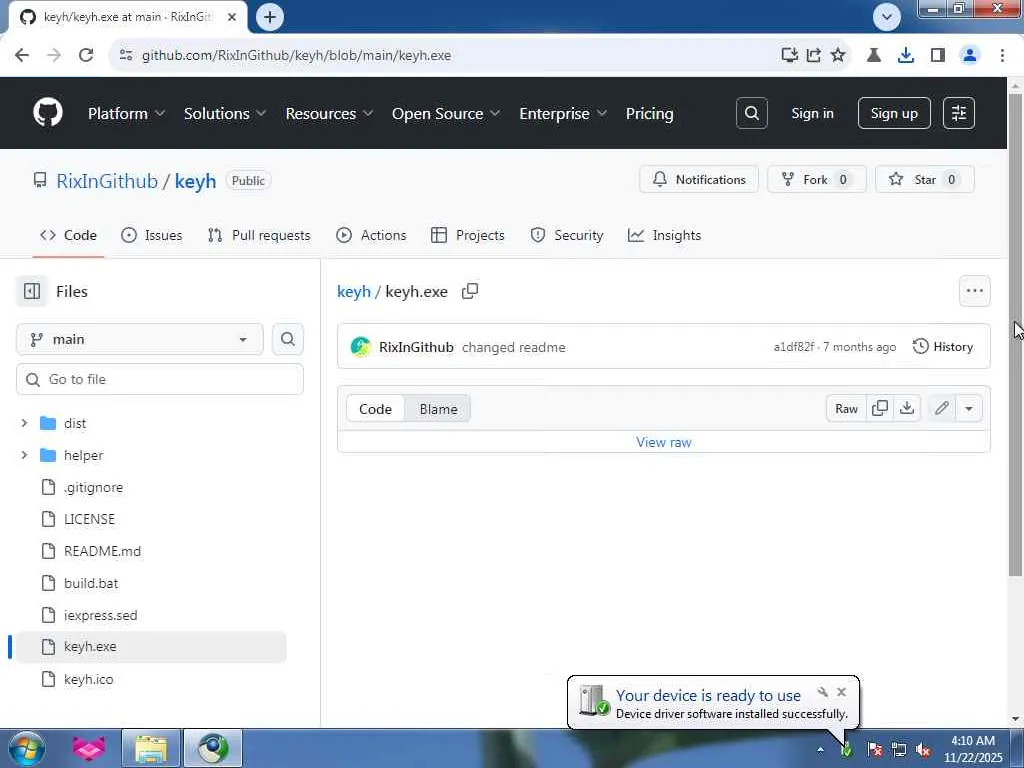Click RixInGithub avatar in commit row

(x=360, y=347)
